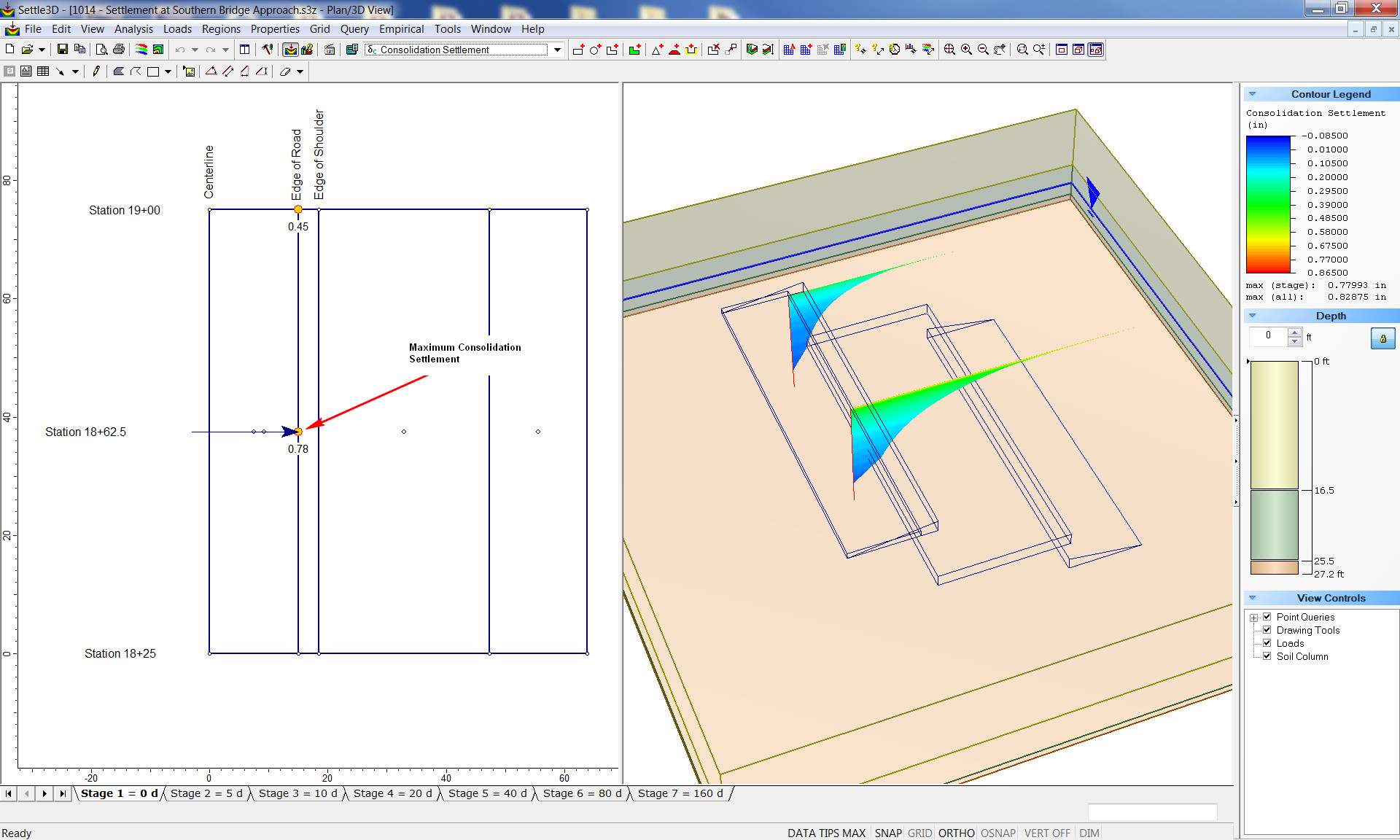
Task: Switch to Stage 5 = 40 d tab
Action: click(486, 793)
